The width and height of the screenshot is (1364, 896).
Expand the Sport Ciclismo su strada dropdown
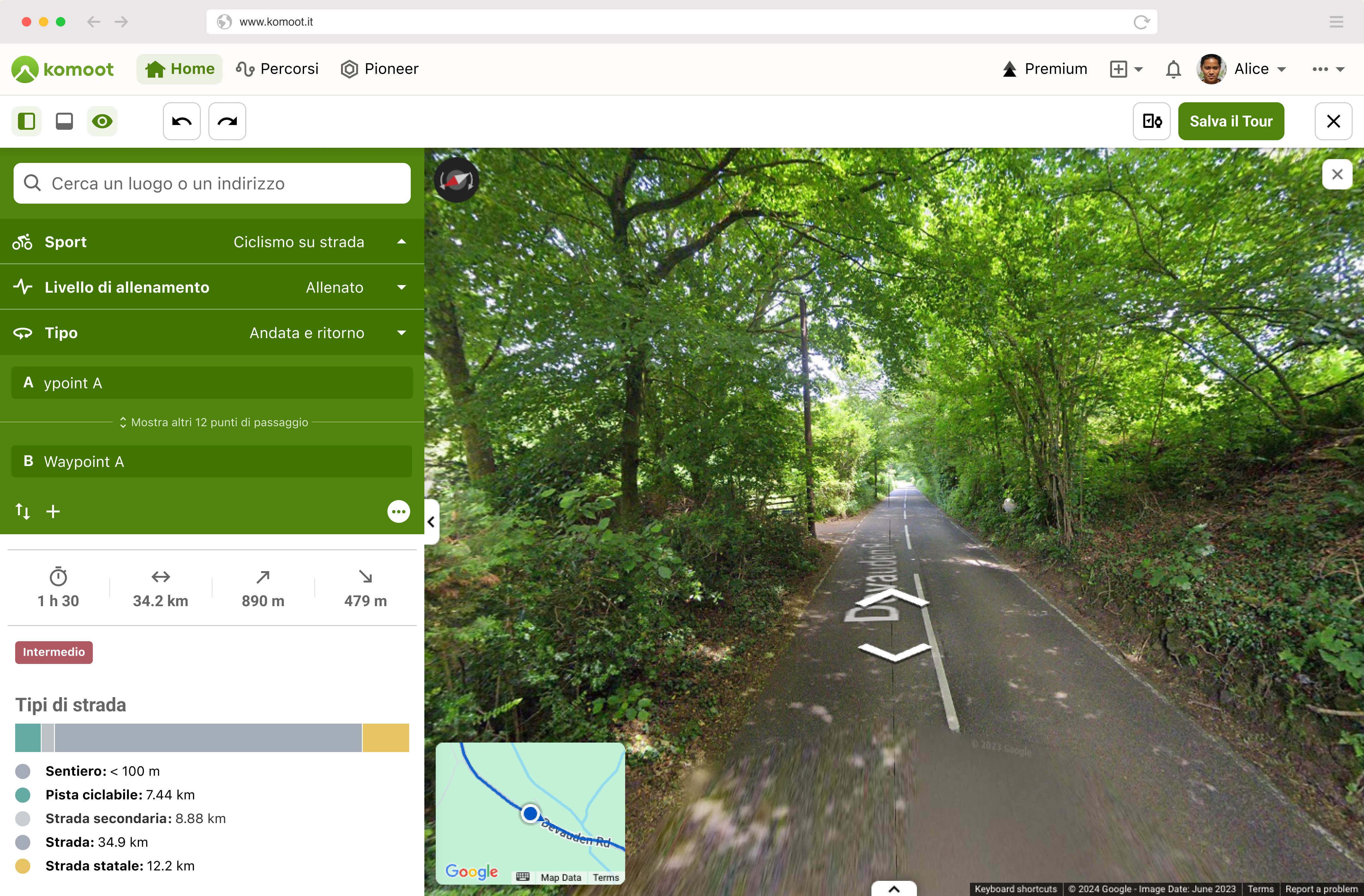pos(212,242)
